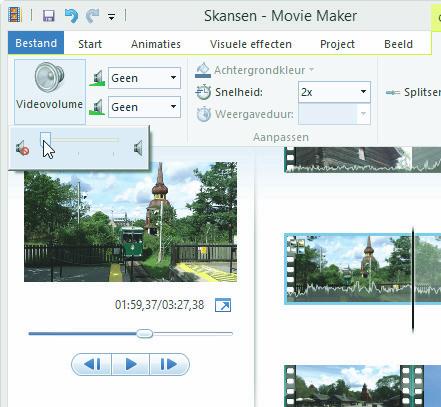Click the fade-out speaker icon beside second Geen
Image resolution: width=441 pixels, height=407 pixels.
[x=97, y=107]
